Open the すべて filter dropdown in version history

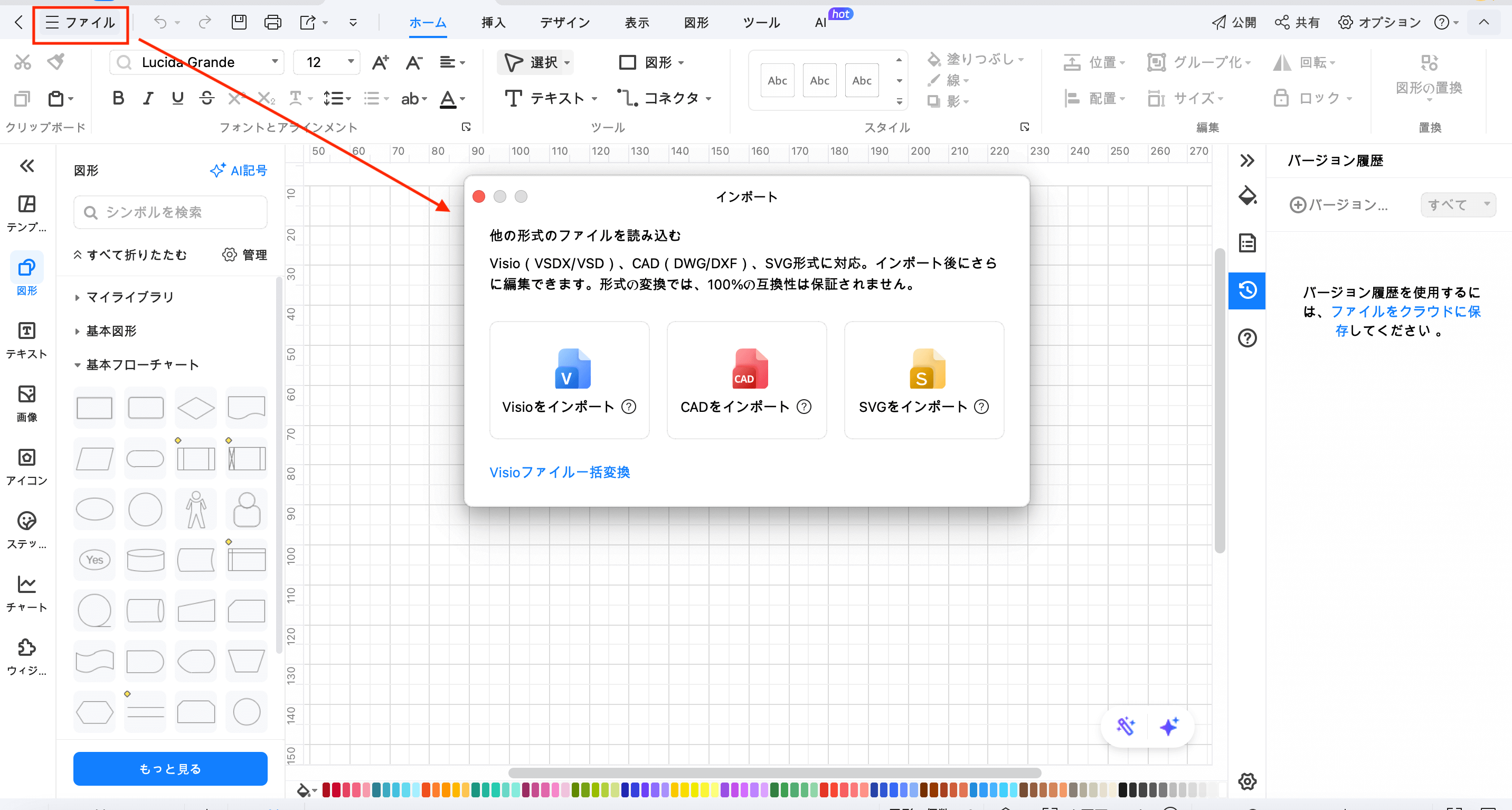point(1458,204)
